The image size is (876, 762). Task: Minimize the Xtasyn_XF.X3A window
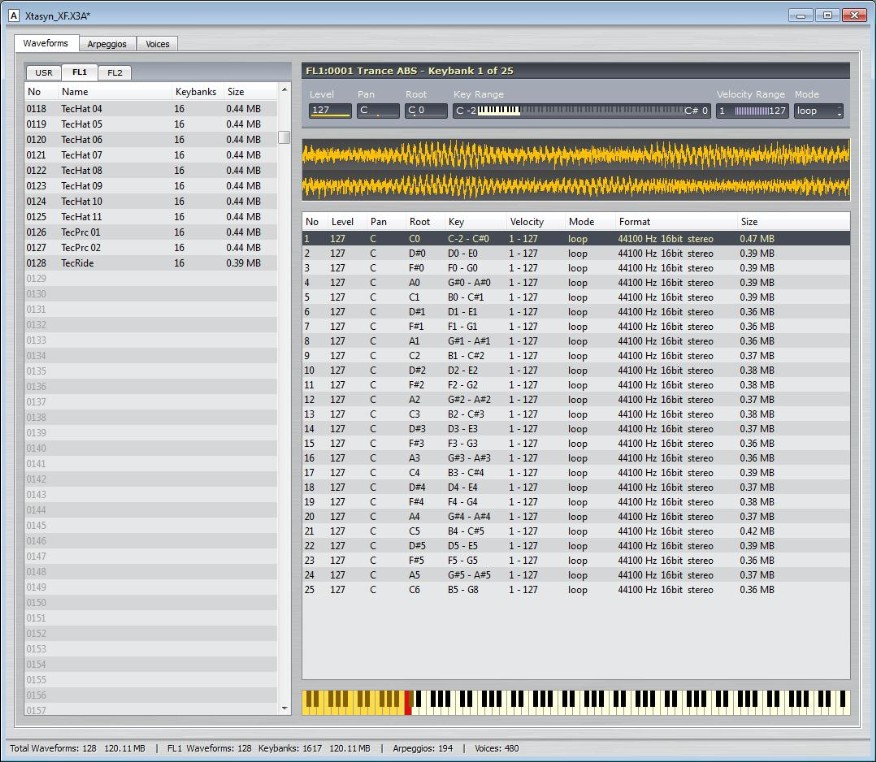tap(800, 15)
